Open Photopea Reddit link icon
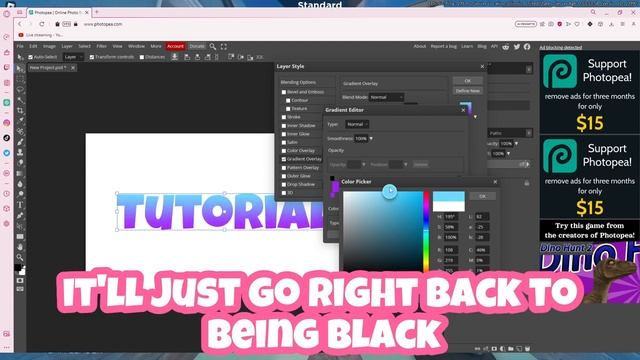 (x=506, y=47)
